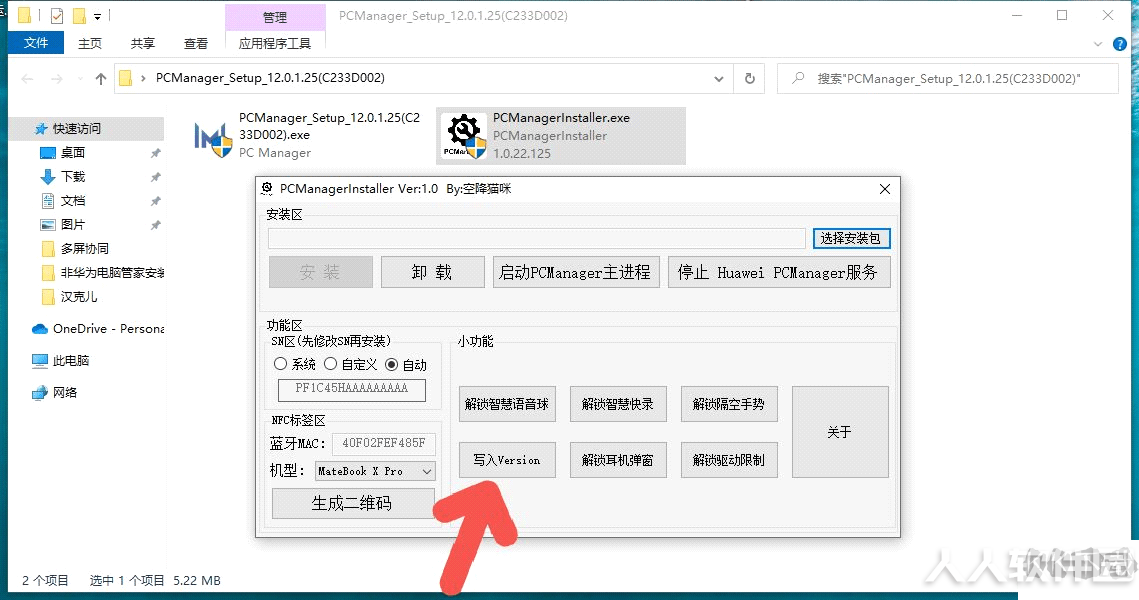
Task: Click the SN value input field
Action: (x=352, y=389)
